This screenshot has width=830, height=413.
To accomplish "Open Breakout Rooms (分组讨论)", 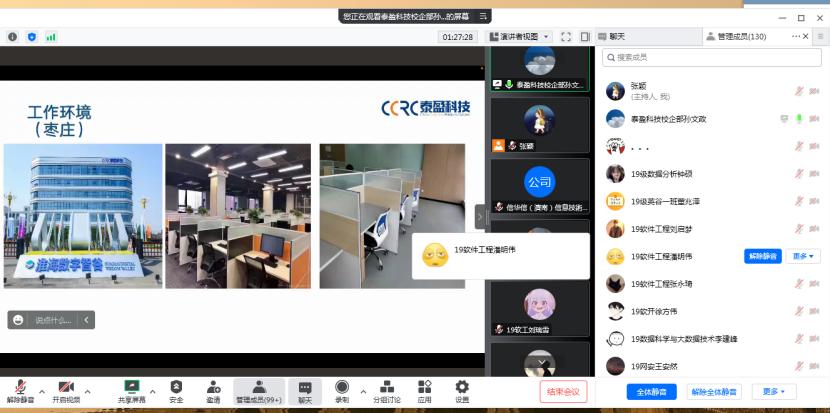I will [x=387, y=388].
